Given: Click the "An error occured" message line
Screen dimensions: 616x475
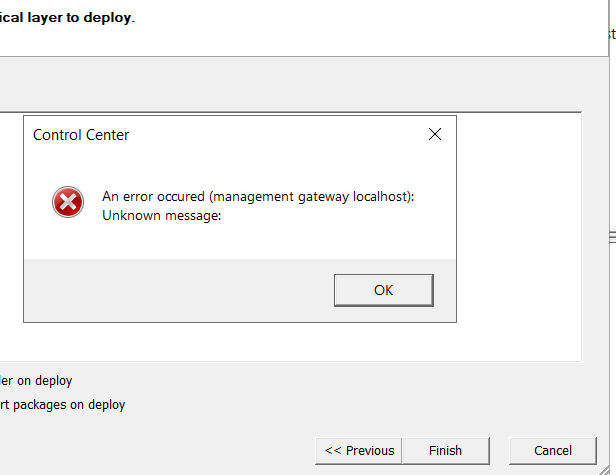Looking at the screenshot, I should pyautogui.click(x=258, y=196).
